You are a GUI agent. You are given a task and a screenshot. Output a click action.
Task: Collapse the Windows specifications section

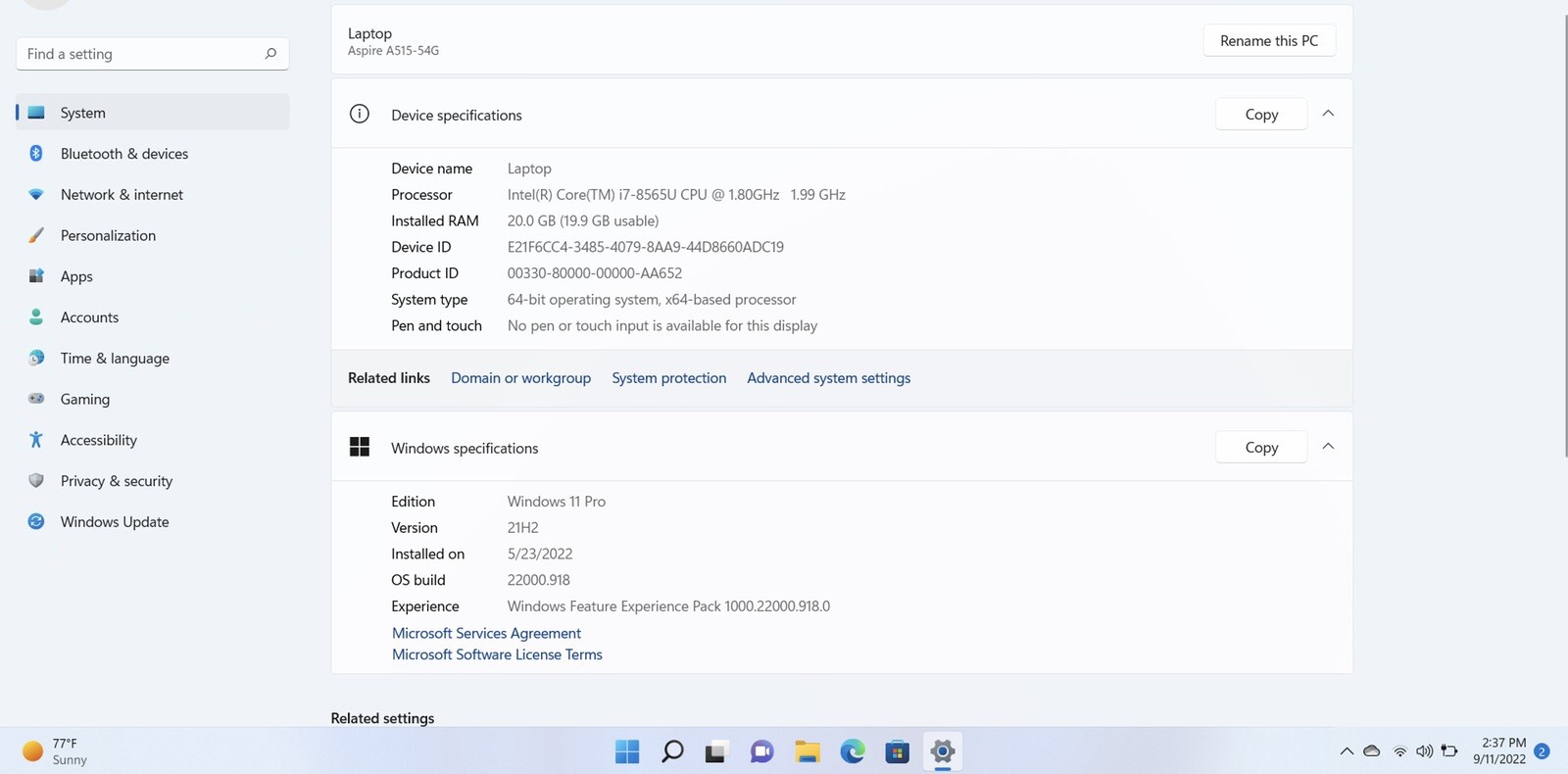click(1328, 447)
